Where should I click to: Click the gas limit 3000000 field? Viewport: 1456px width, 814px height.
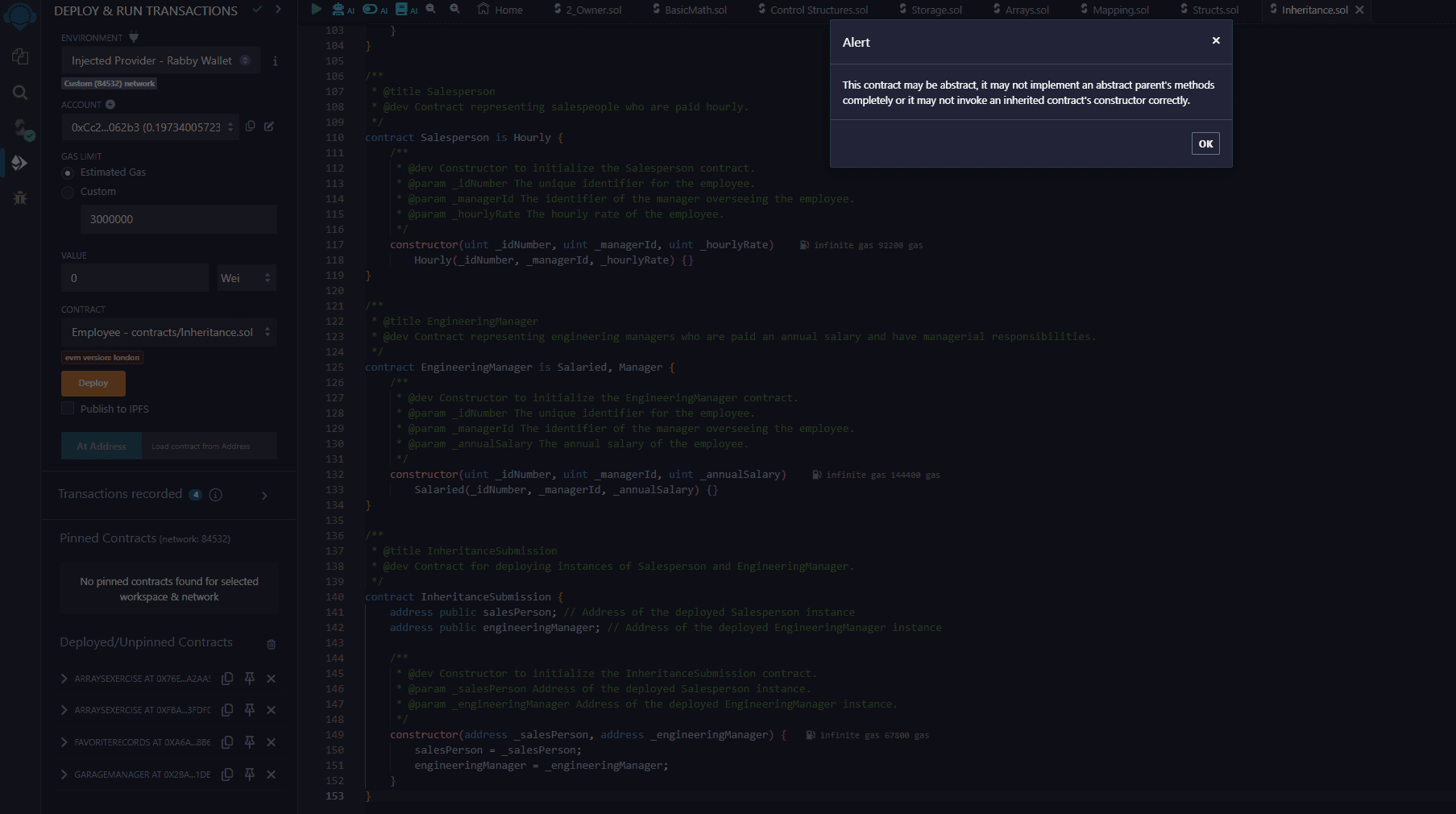[179, 219]
